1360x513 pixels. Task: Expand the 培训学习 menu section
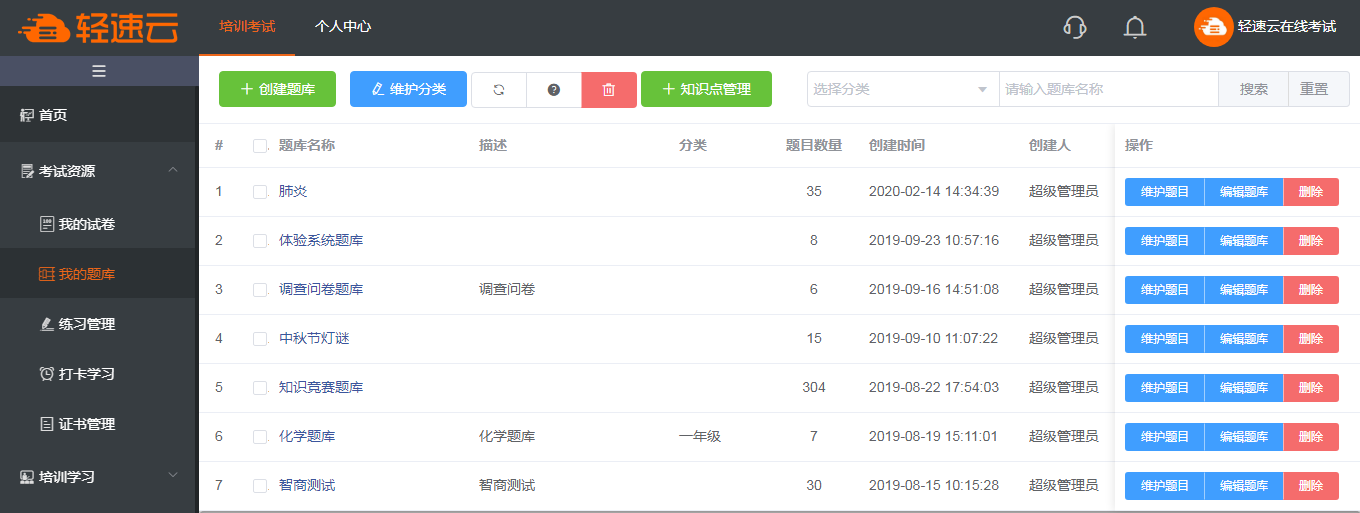[98, 477]
